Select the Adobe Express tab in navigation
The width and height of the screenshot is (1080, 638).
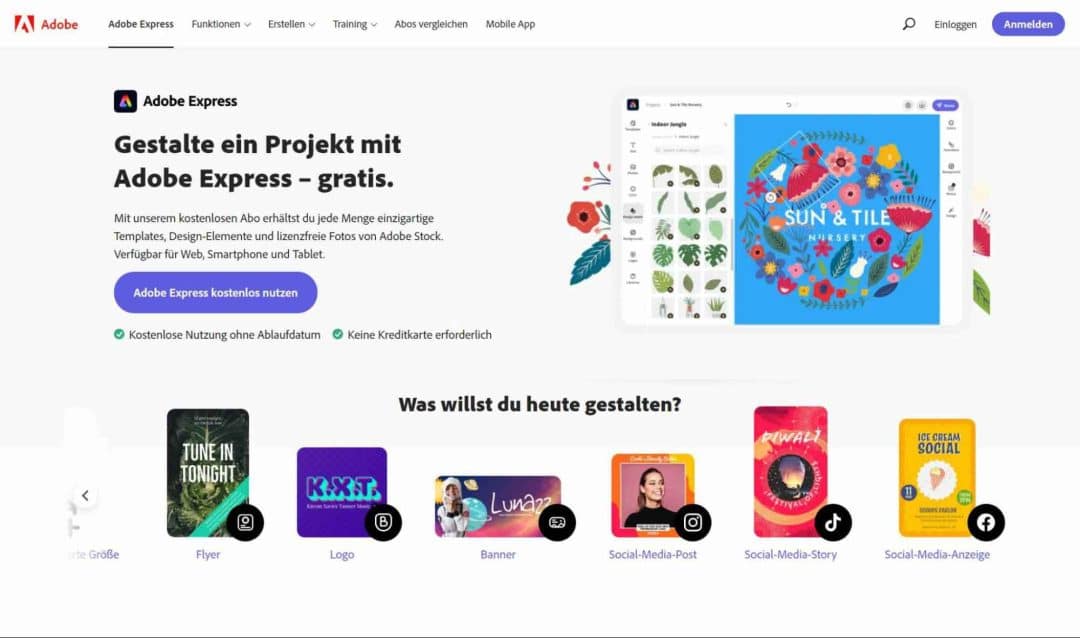click(x=141, y=24)
